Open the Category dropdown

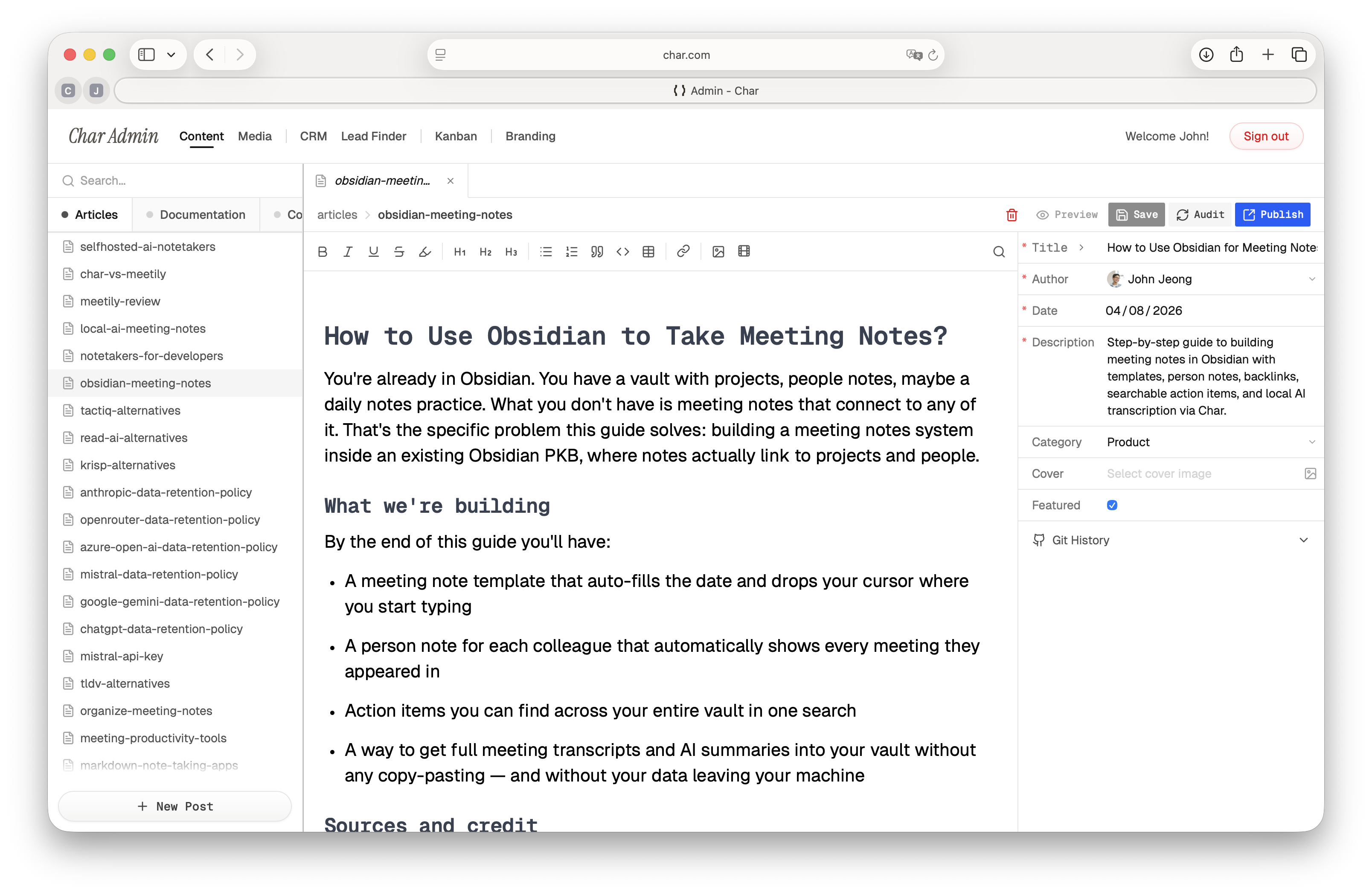1211,442
